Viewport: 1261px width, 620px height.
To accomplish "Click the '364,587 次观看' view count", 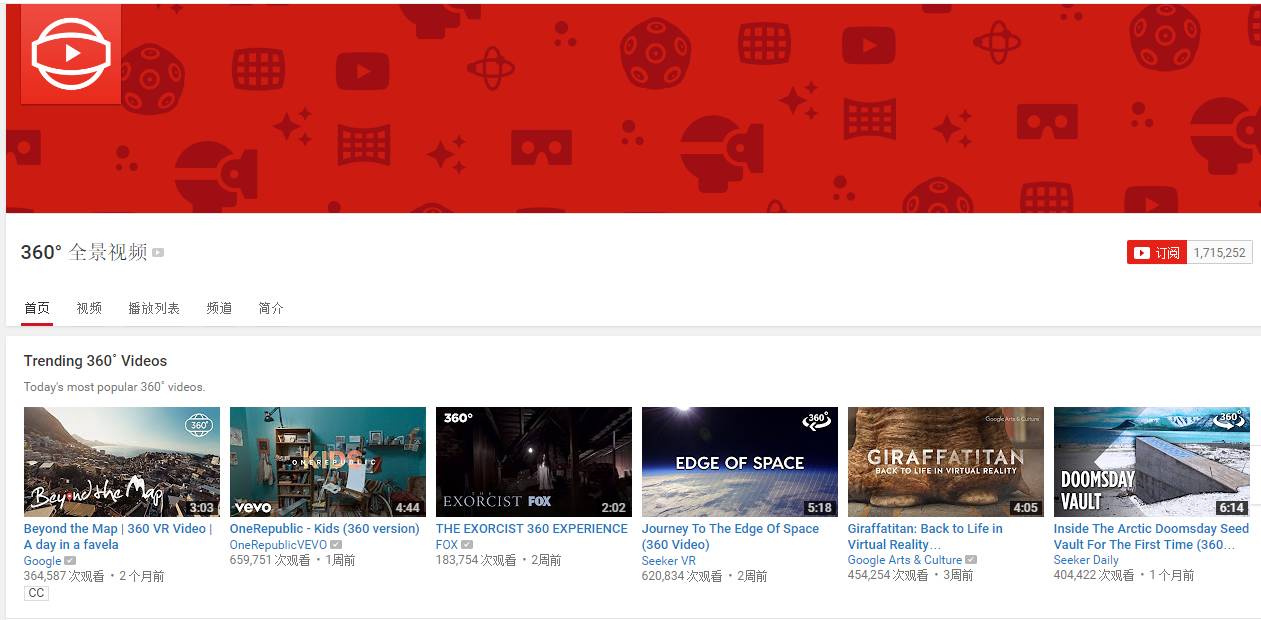I will pos(65,576).
